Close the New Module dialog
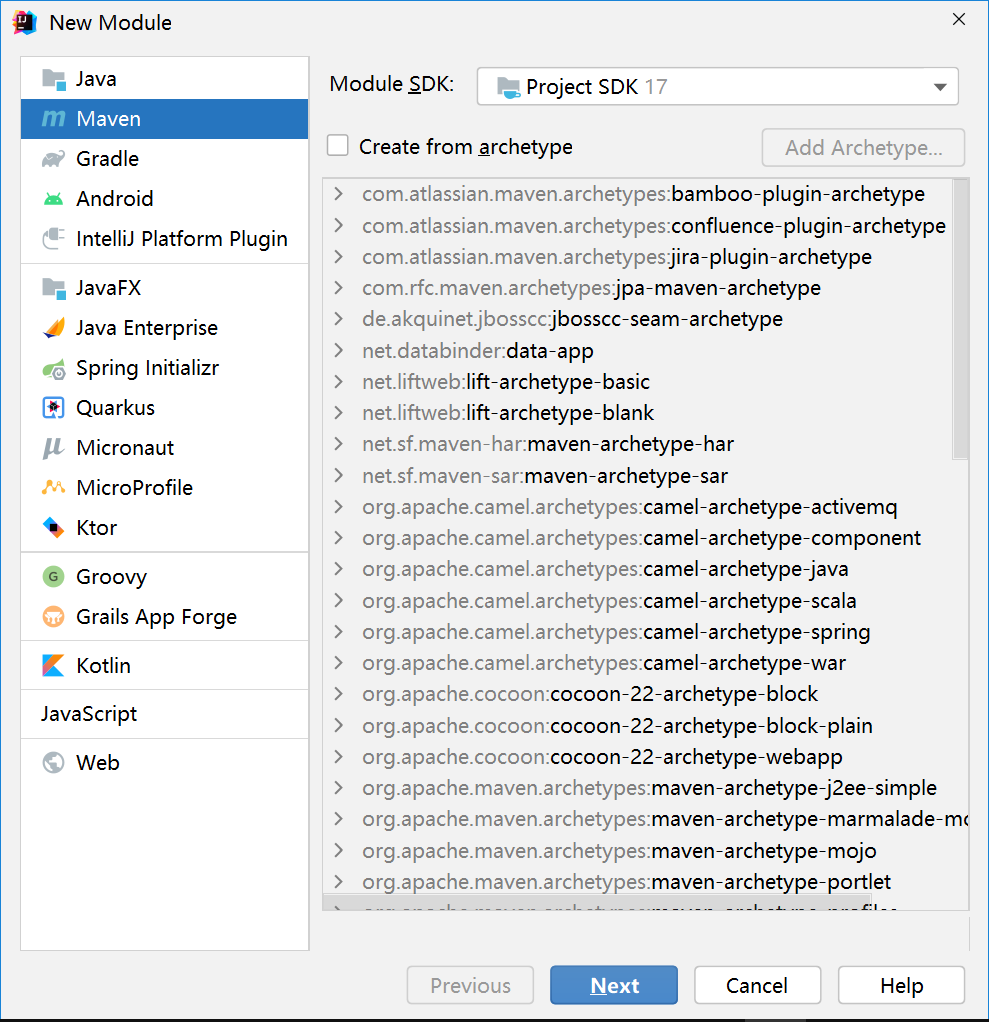The image size is (989, 1022). (958, 20)
